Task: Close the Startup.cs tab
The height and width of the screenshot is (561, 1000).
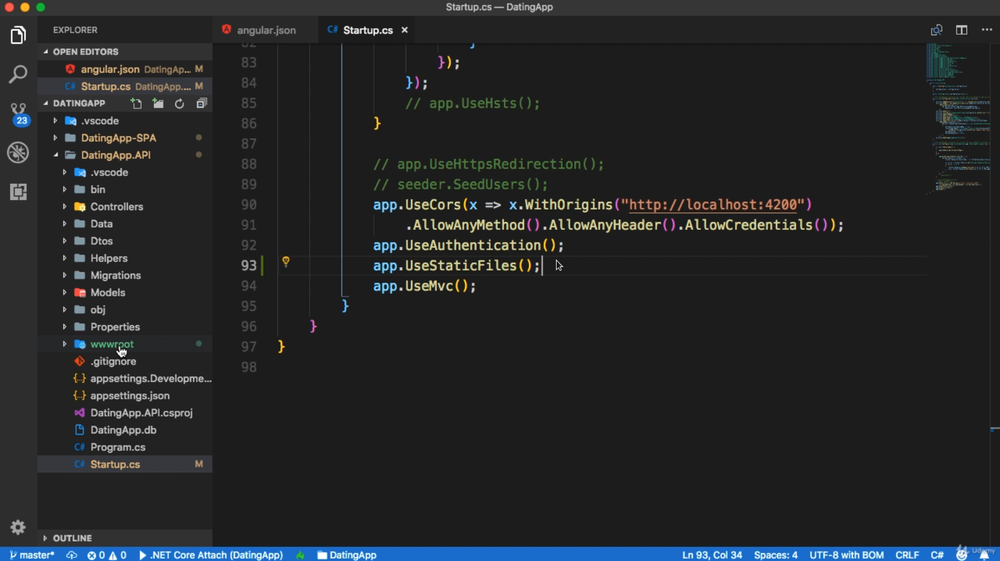Action: pyautogui.click(x=404, y=30)
